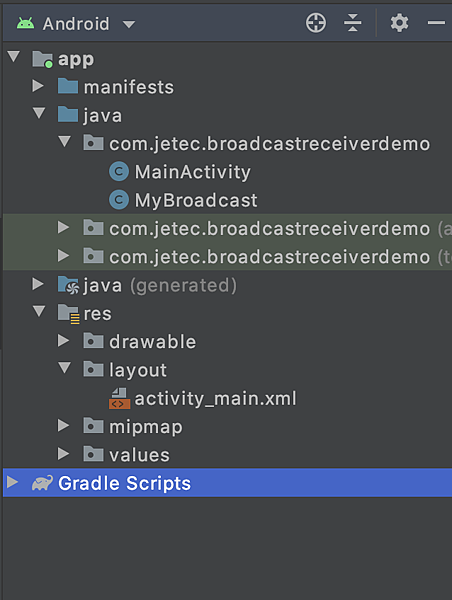This screenshot has width=452, height=600.
Task: Expand Gradle Scripts node
Action: click(13, 482)
